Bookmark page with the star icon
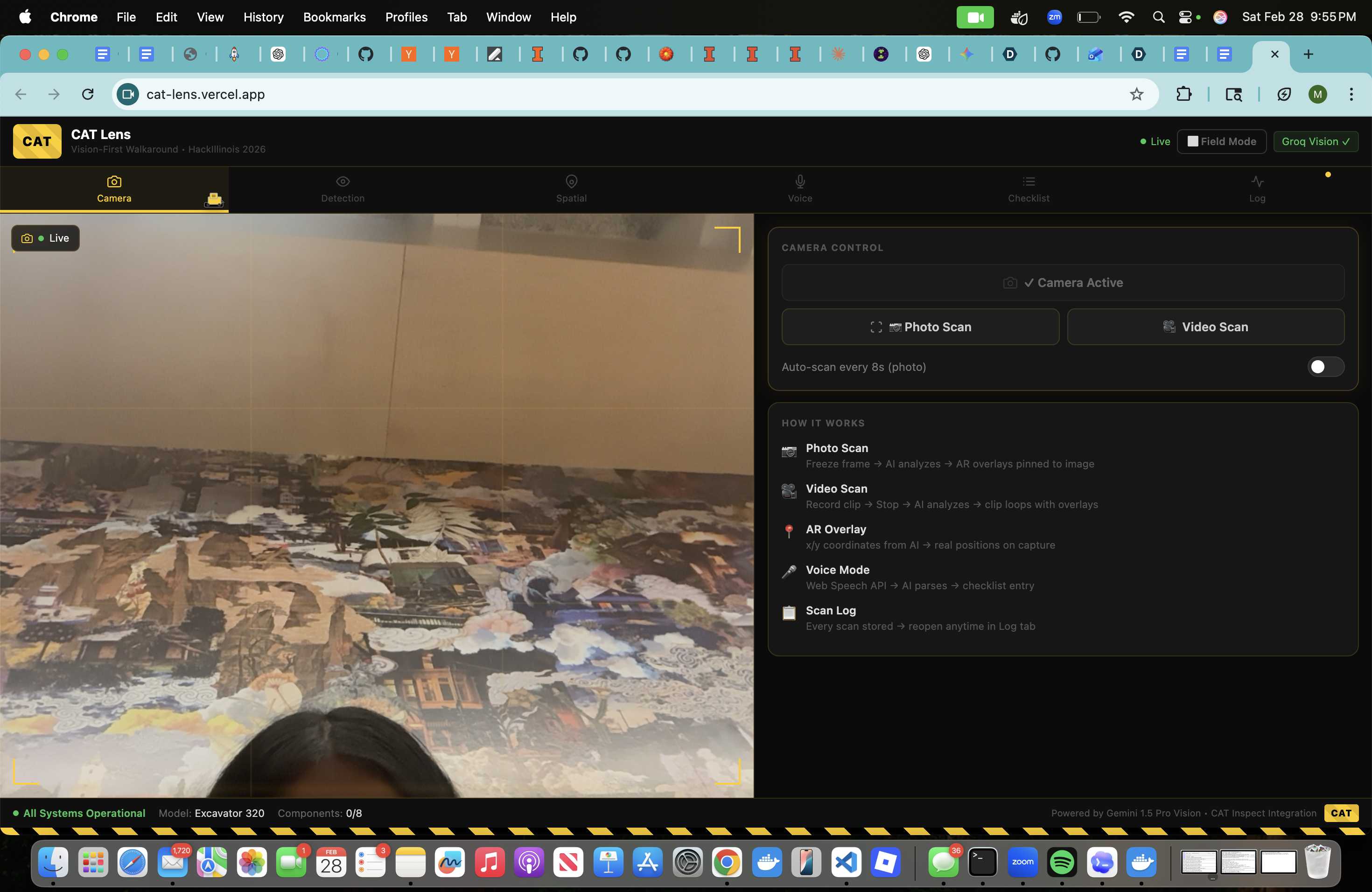 pyautogui.click(x=1136, y=95)
